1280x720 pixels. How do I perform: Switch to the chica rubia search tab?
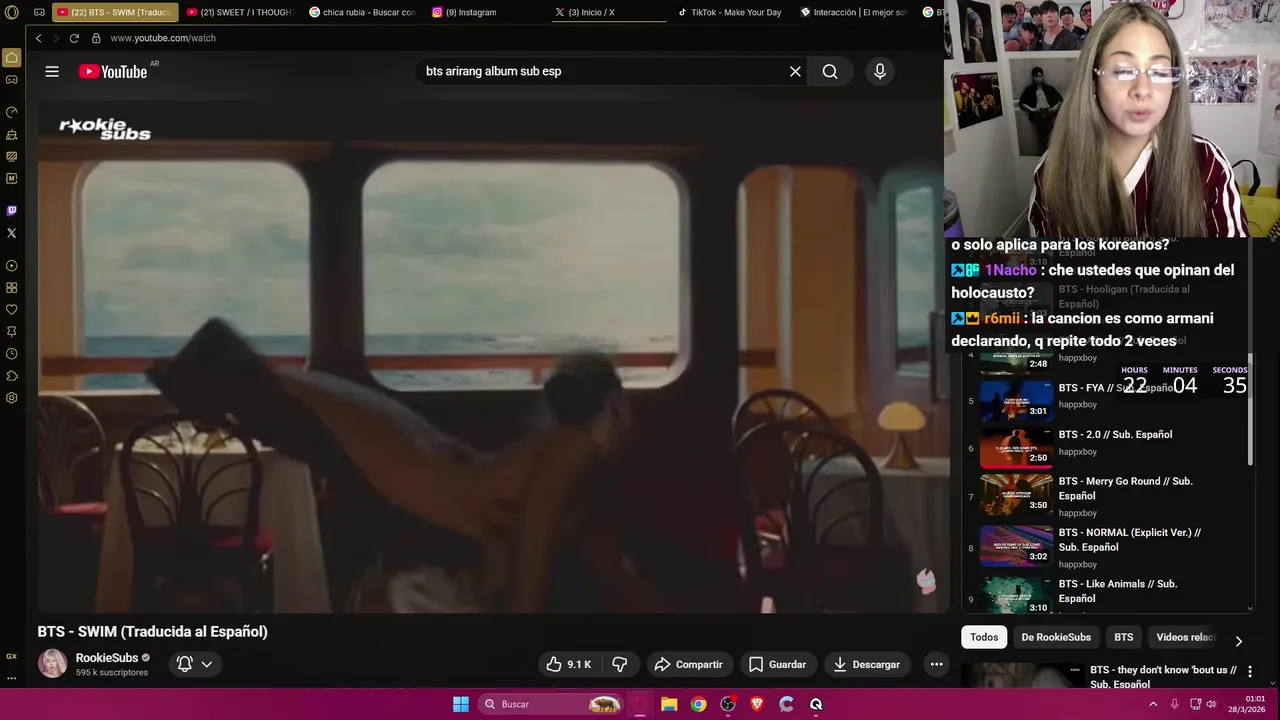pyautogui.click(x=362, y=12)
